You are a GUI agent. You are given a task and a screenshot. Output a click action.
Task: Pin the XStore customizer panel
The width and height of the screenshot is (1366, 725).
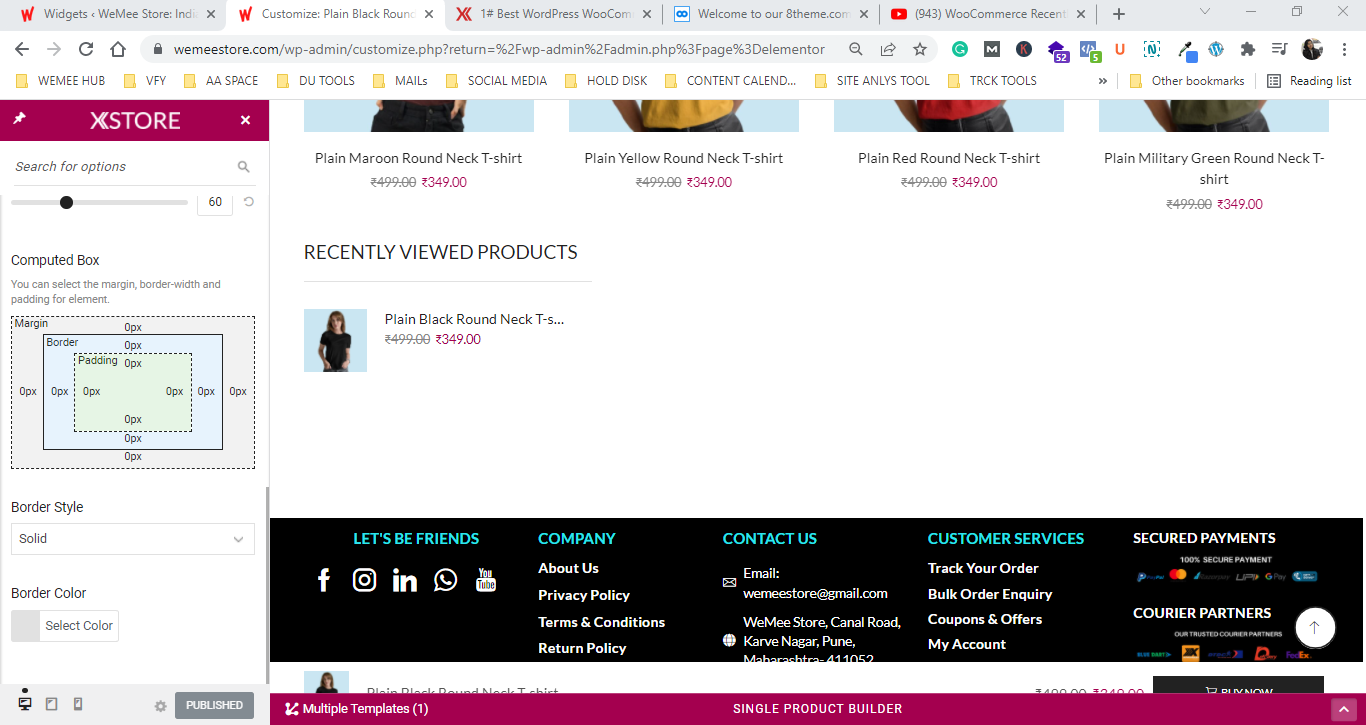19,120
